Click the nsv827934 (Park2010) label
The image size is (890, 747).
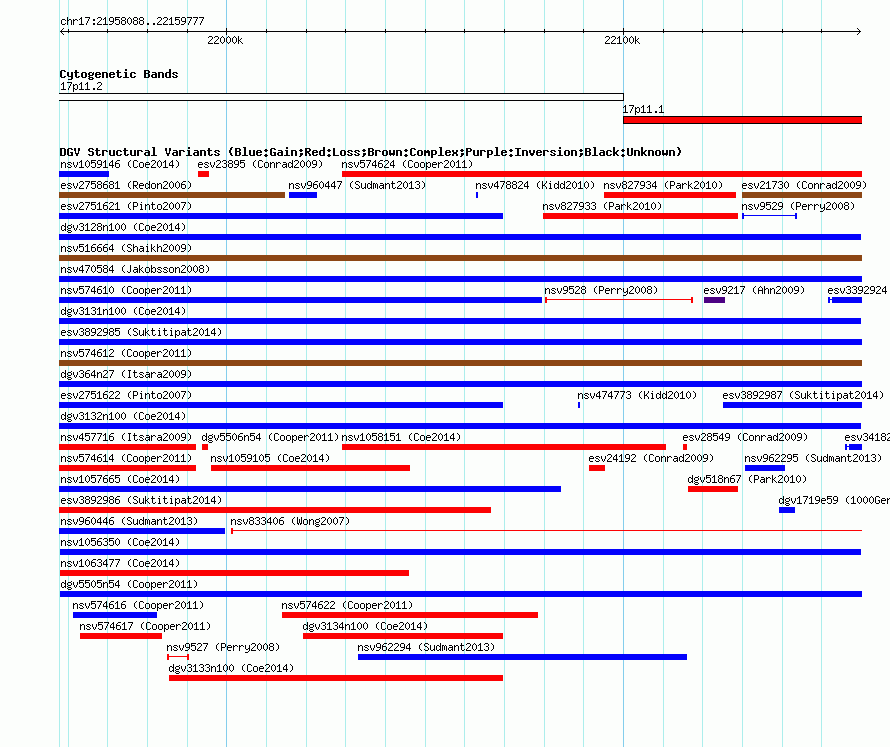coord(663,186)
